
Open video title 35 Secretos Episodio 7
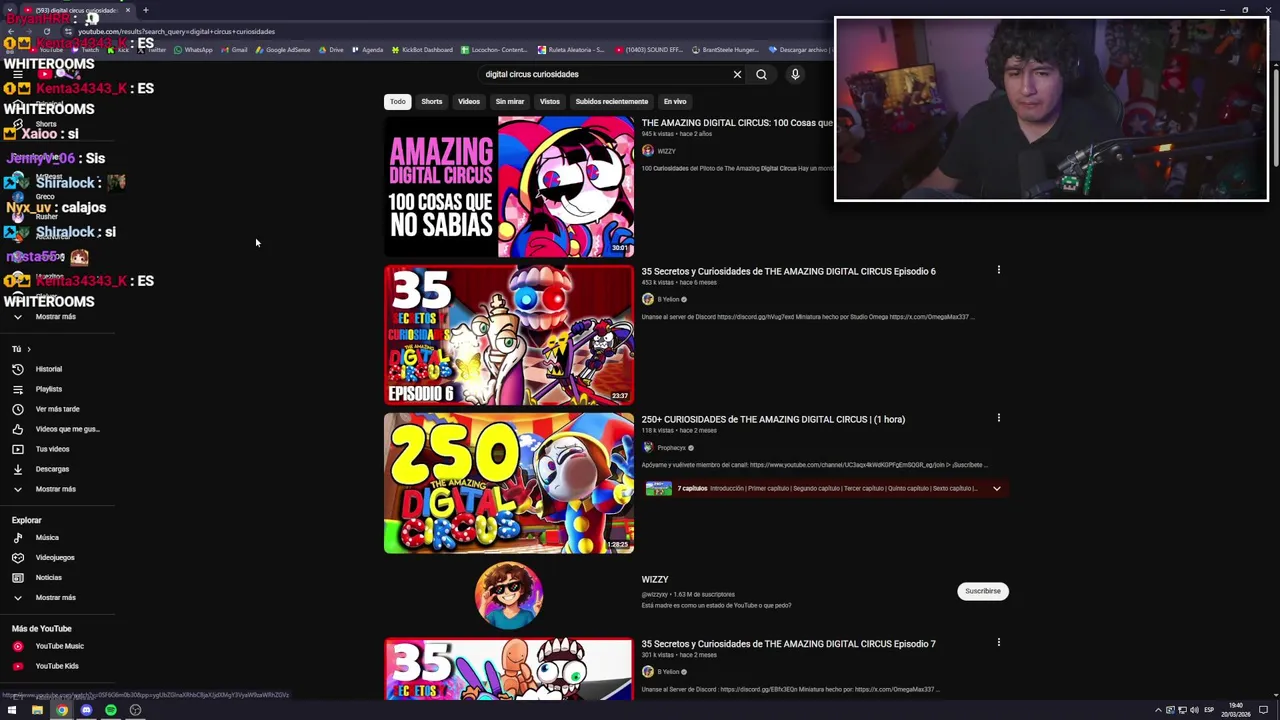click(789, 644)
